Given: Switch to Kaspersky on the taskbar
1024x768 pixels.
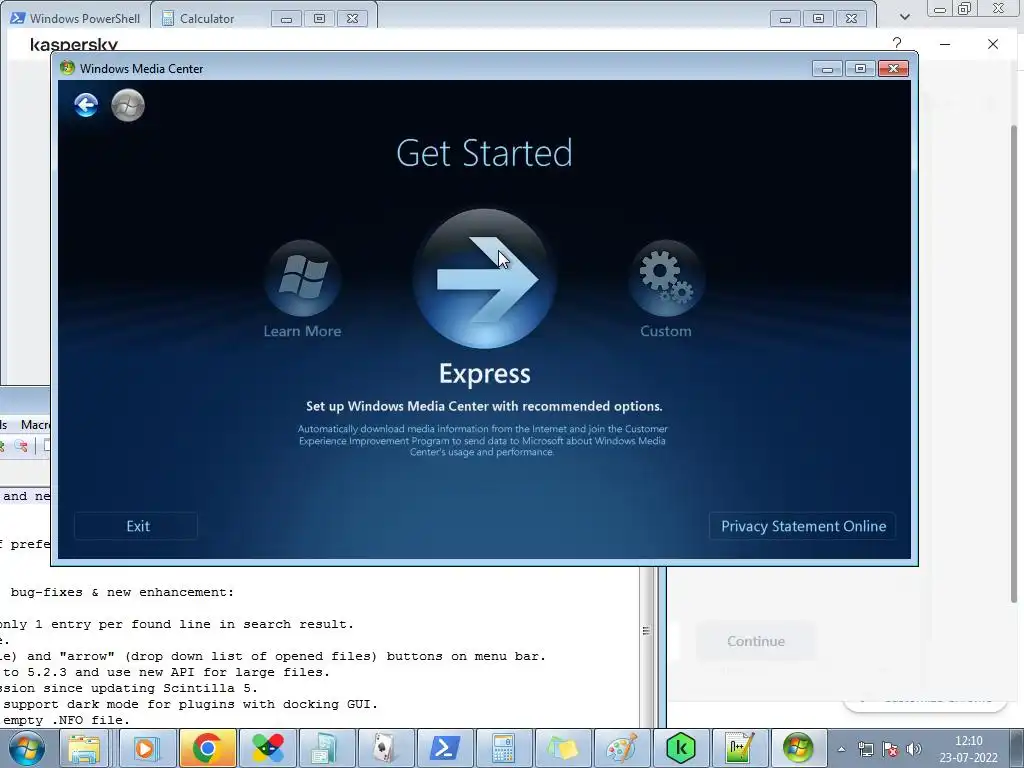Looking at the screenshot, I should tap(680, 748).
